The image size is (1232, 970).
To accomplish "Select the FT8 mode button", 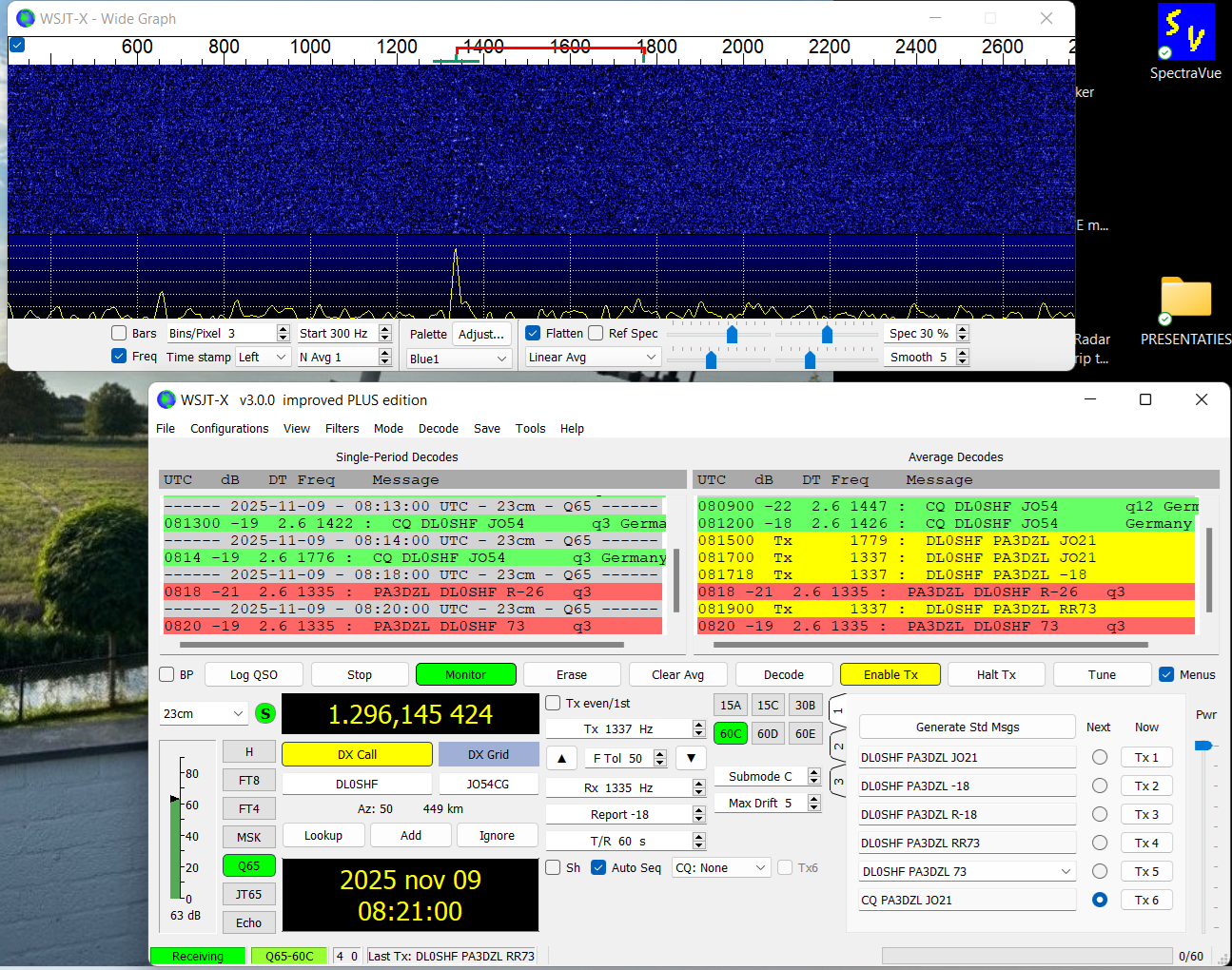I will tap(248, 780).
